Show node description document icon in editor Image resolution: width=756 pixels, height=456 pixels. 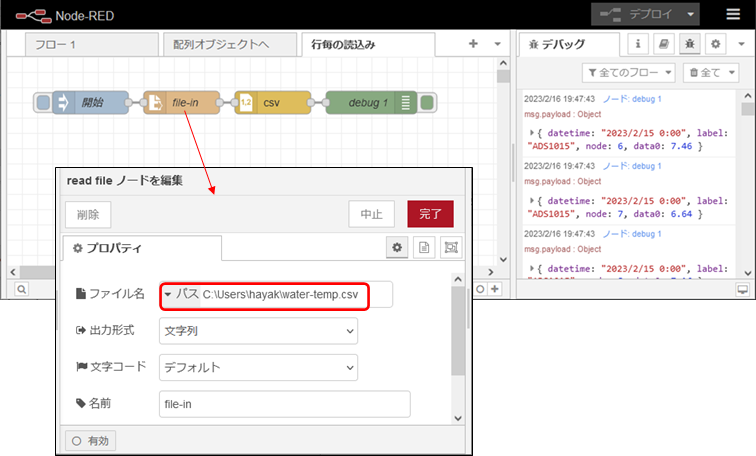pos(424,247)
